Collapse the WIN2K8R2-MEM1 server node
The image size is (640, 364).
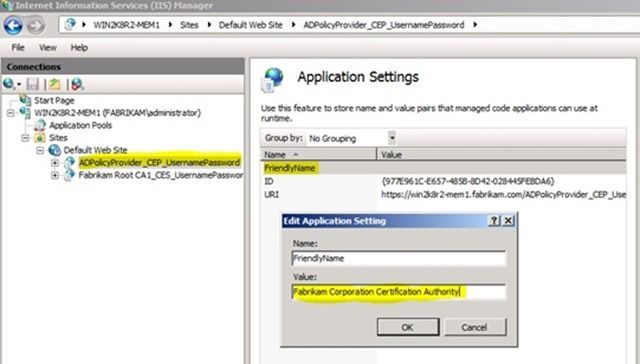(x=11, y=113)
